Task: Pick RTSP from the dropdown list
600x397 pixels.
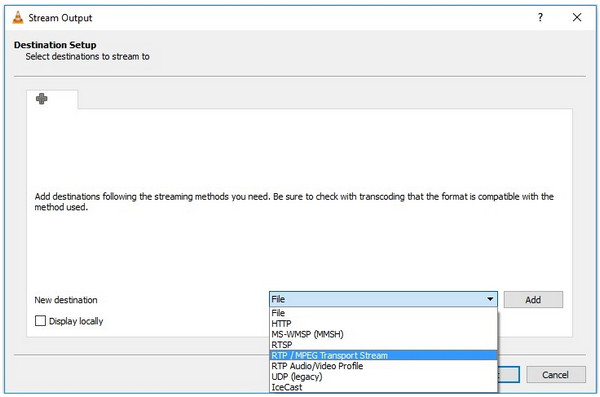Action: pos(383,345)
